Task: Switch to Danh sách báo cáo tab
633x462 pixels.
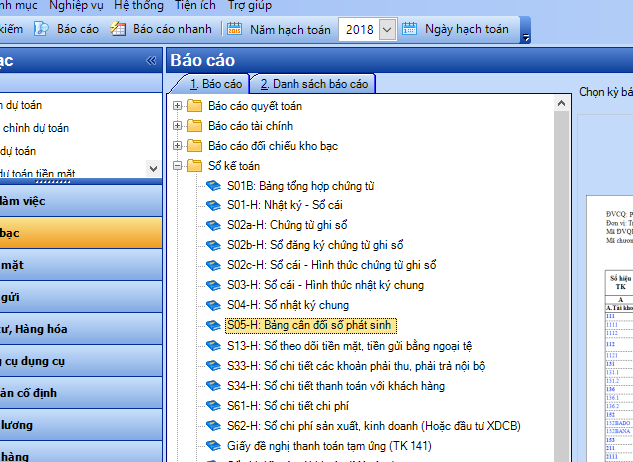Action: 312,84
